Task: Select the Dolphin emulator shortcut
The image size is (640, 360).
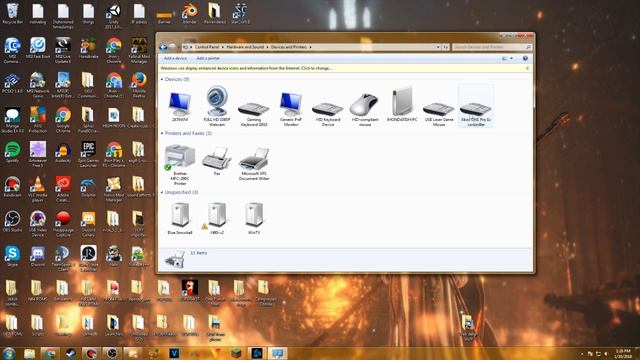Action: pyautogui.click(x=88, y=187)
